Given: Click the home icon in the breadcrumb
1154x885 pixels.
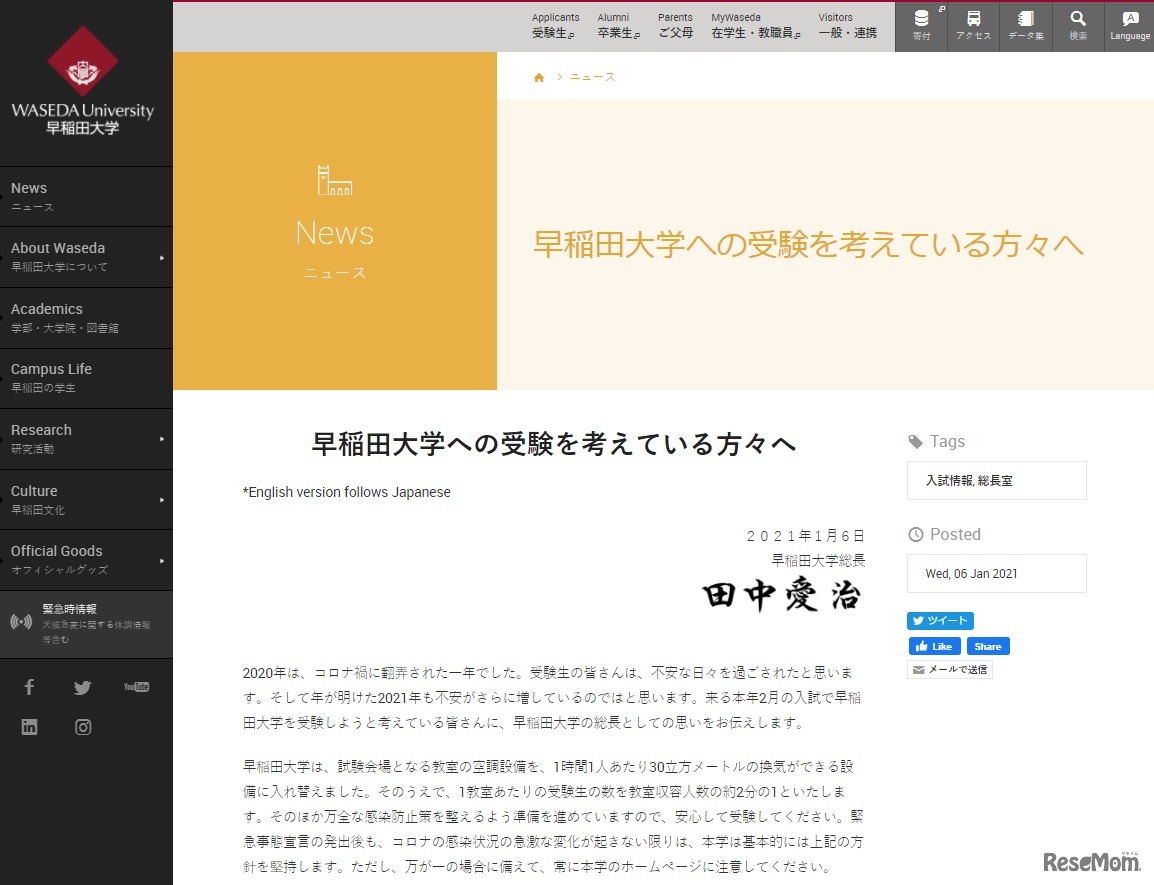Looking at the screenshot, I should [538, 76].
